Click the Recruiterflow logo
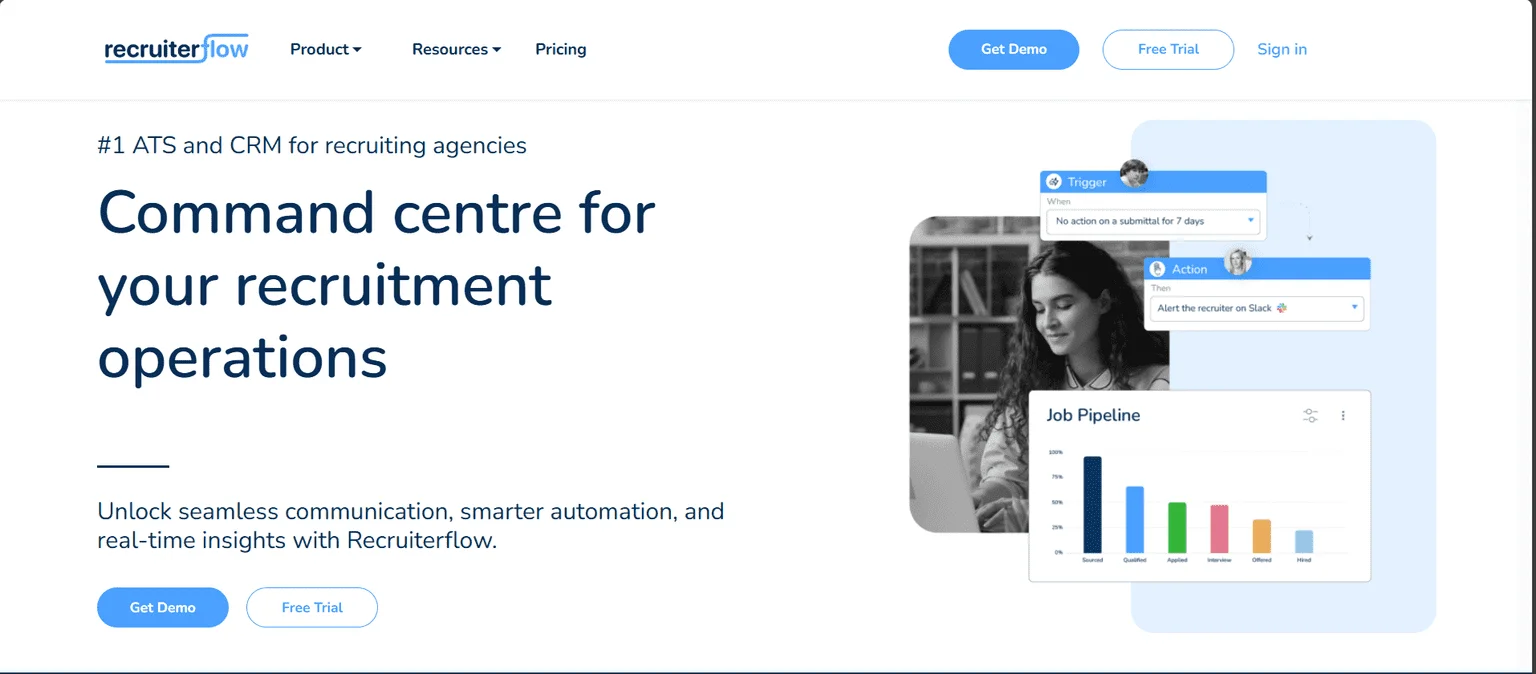This screenshot has width=1536, height=674. tap(176, 49)
